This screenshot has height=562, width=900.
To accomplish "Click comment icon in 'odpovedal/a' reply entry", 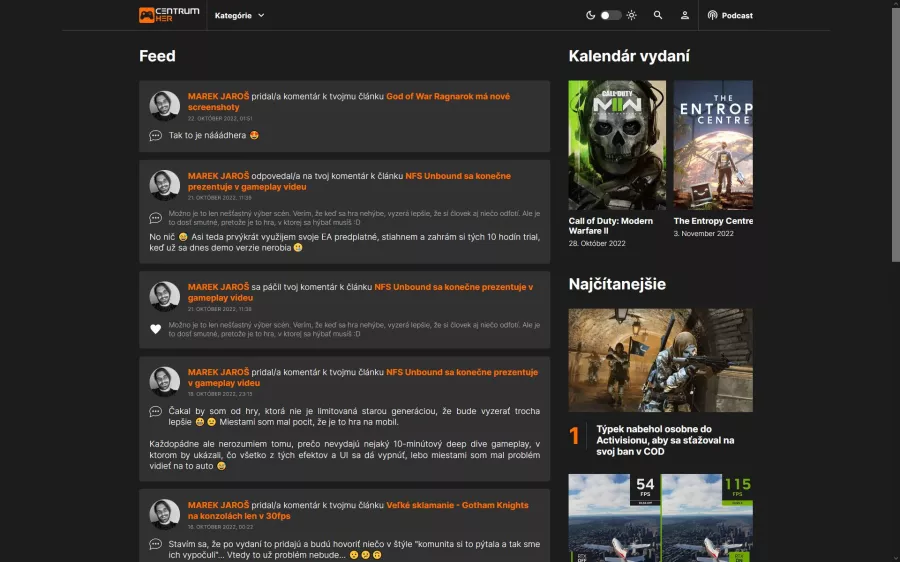I will [x=156, y=218].
